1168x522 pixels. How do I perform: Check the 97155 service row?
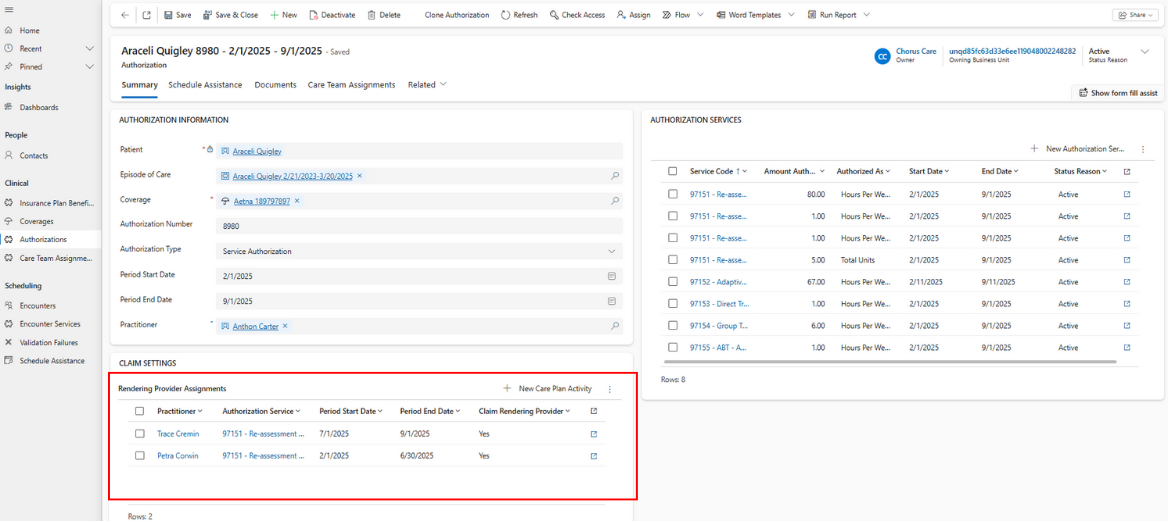click(x=673, y=348)
